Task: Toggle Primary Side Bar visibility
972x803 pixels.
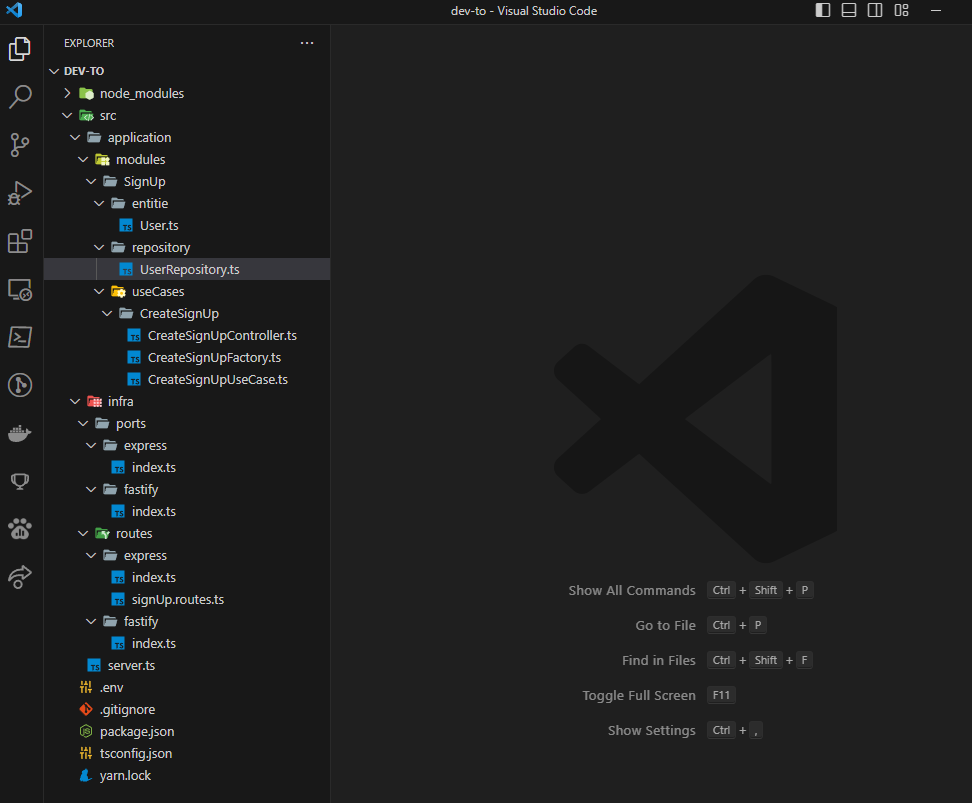Action: [823, 10]
